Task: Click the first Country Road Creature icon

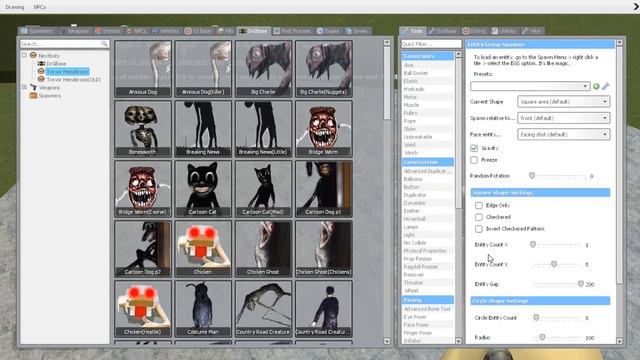Action: pyautogui.click(x=263, y=309)
